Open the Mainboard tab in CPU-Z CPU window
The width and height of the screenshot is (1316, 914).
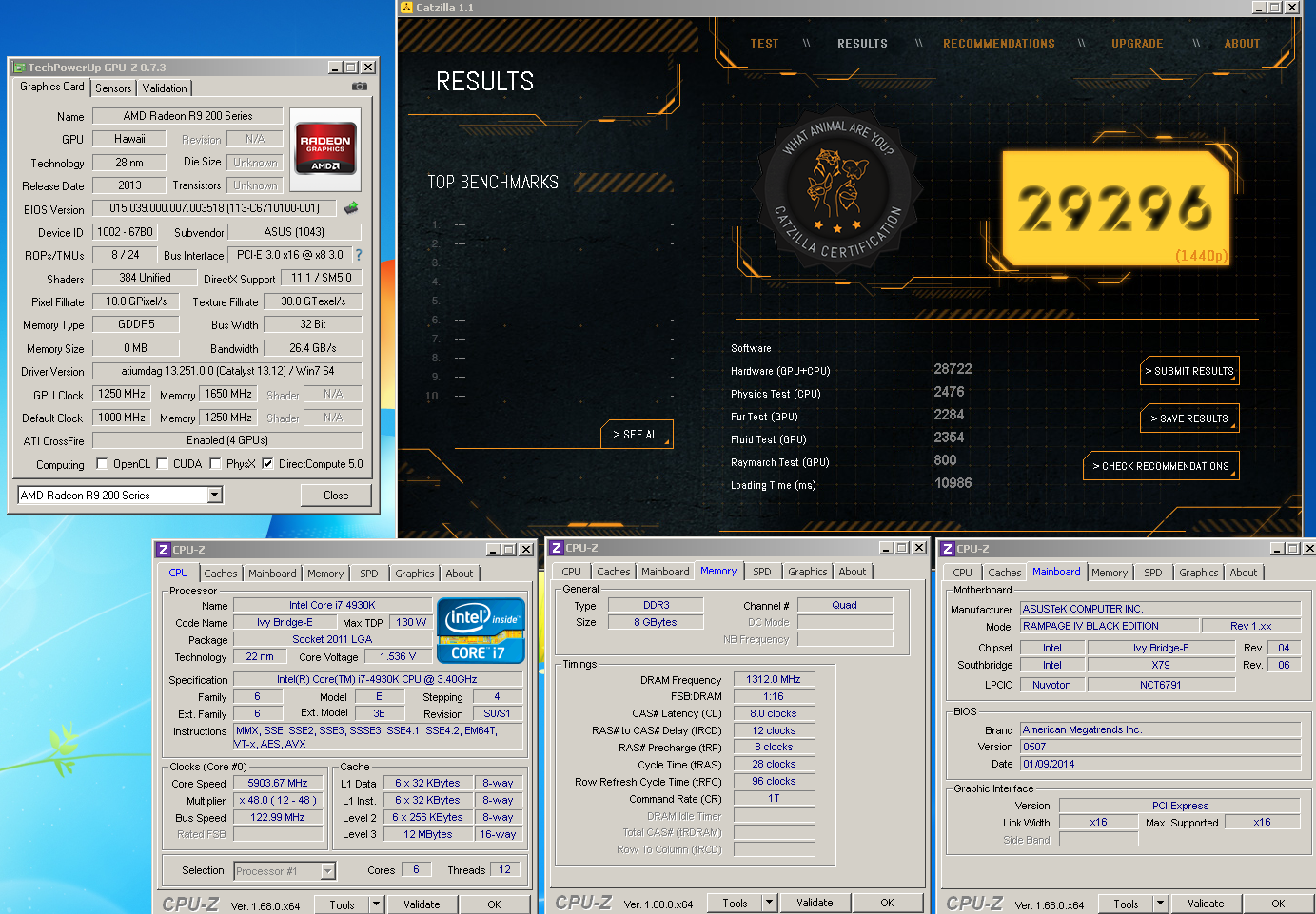click(272, 574)
